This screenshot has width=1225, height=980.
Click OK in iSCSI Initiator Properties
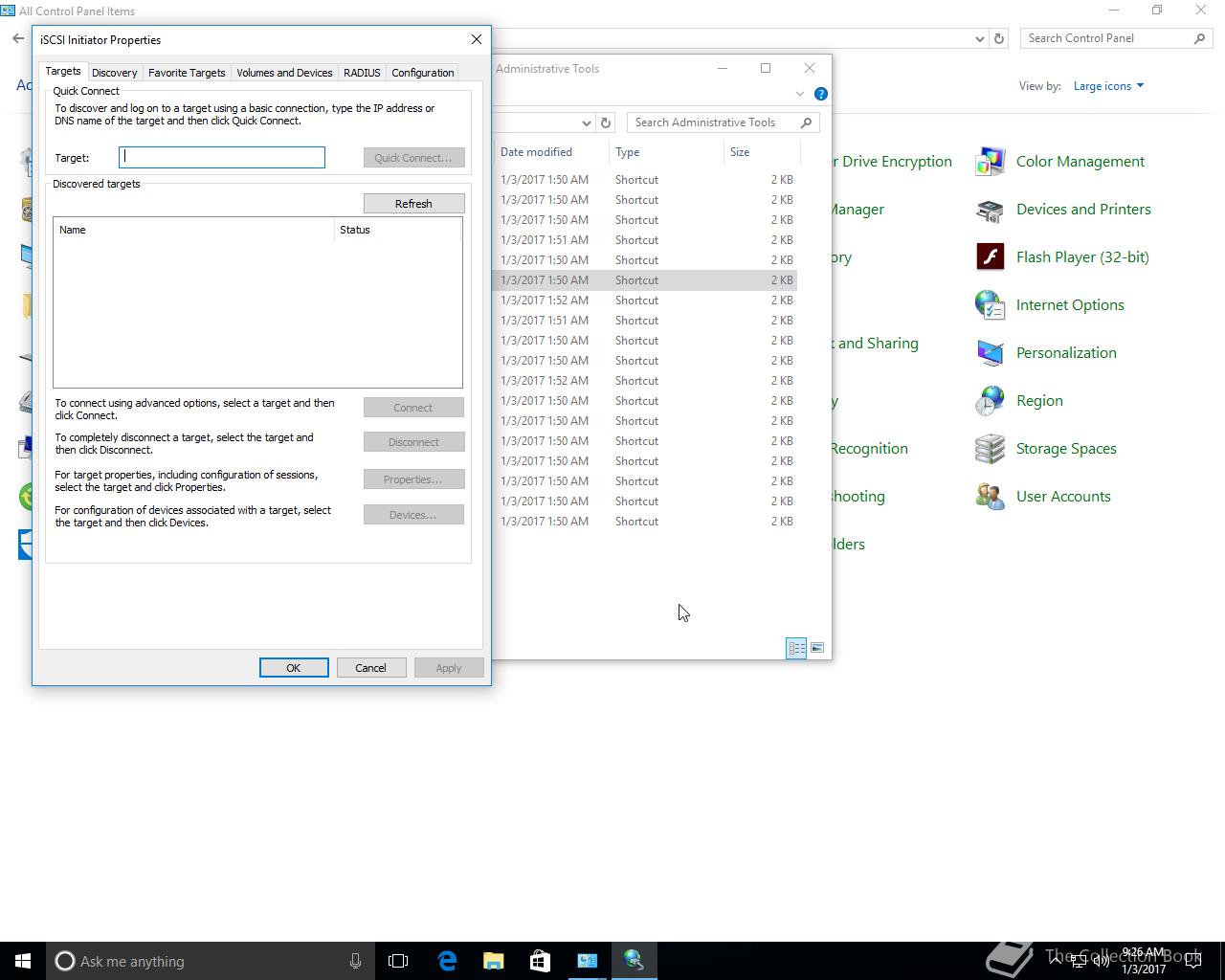tap(294, 668)
